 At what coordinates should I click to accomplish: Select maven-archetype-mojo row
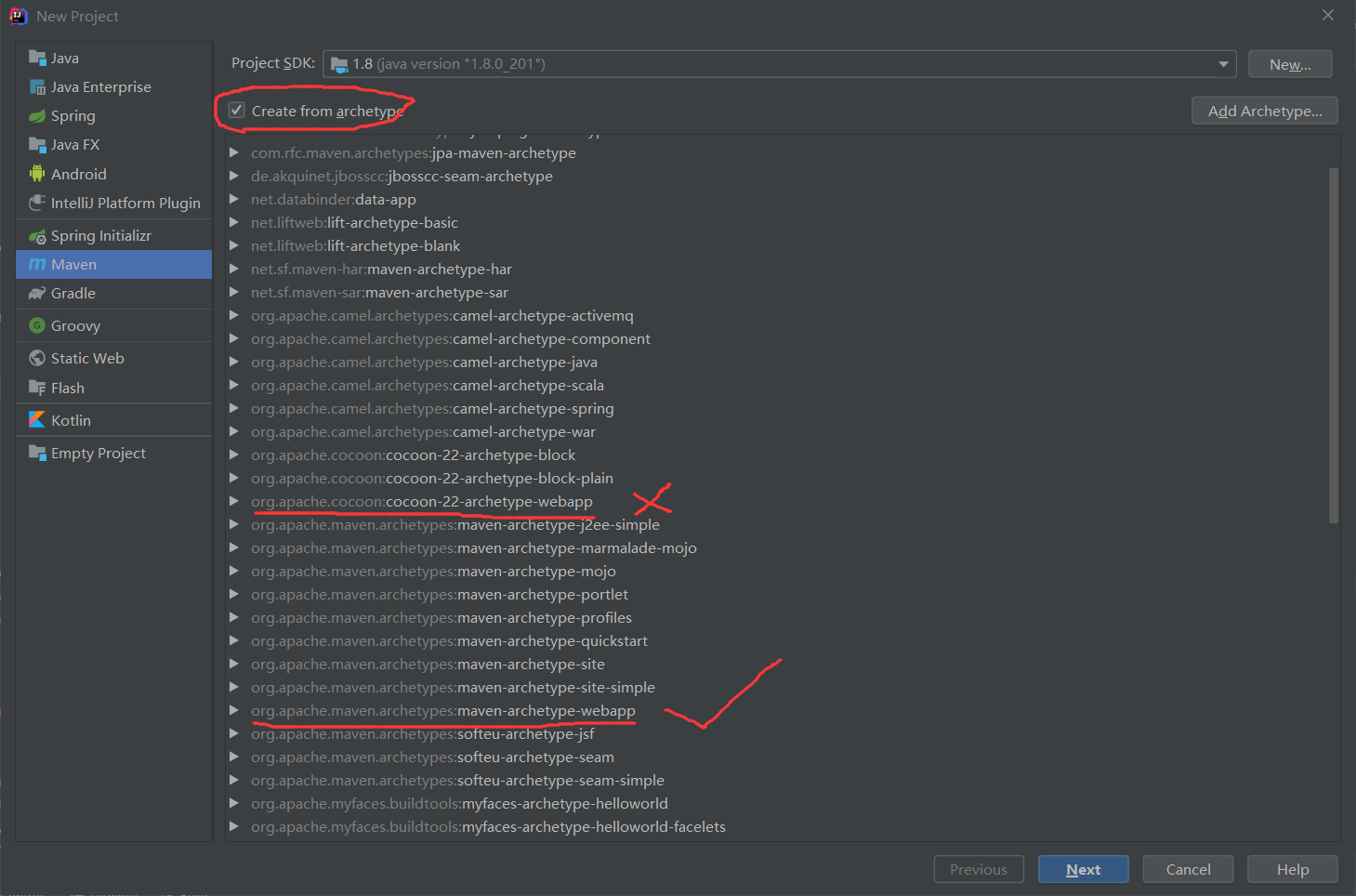pyautogui.click(x=777, y=571)
